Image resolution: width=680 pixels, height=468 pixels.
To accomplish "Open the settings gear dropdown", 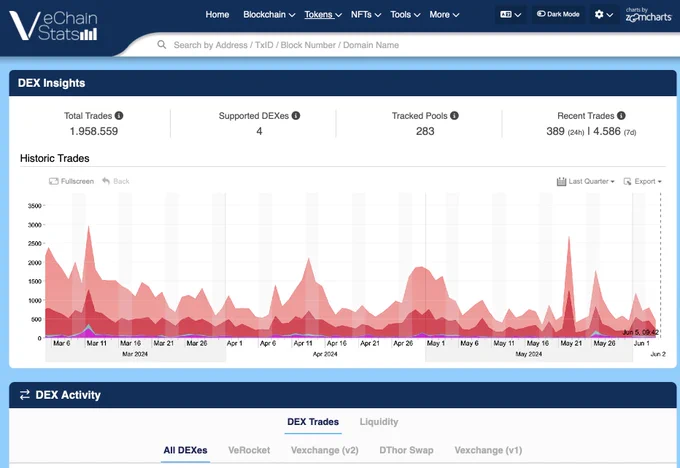I will (x=604, y=15).
